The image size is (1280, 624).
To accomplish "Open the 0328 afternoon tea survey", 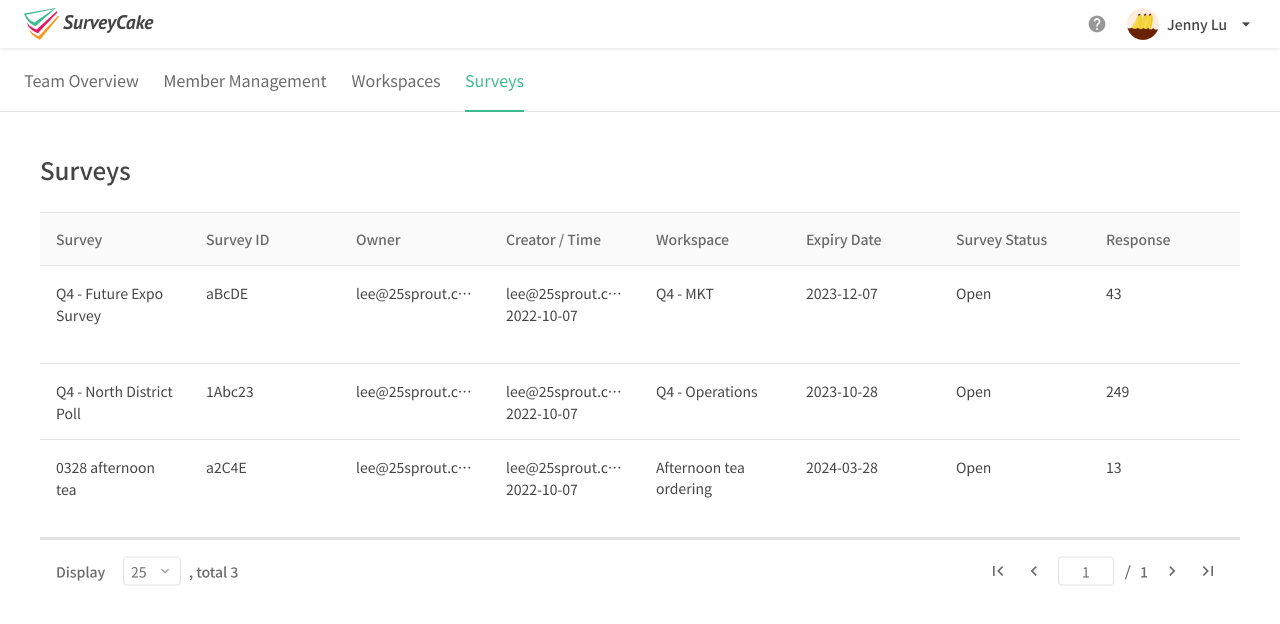I will 106,478.
